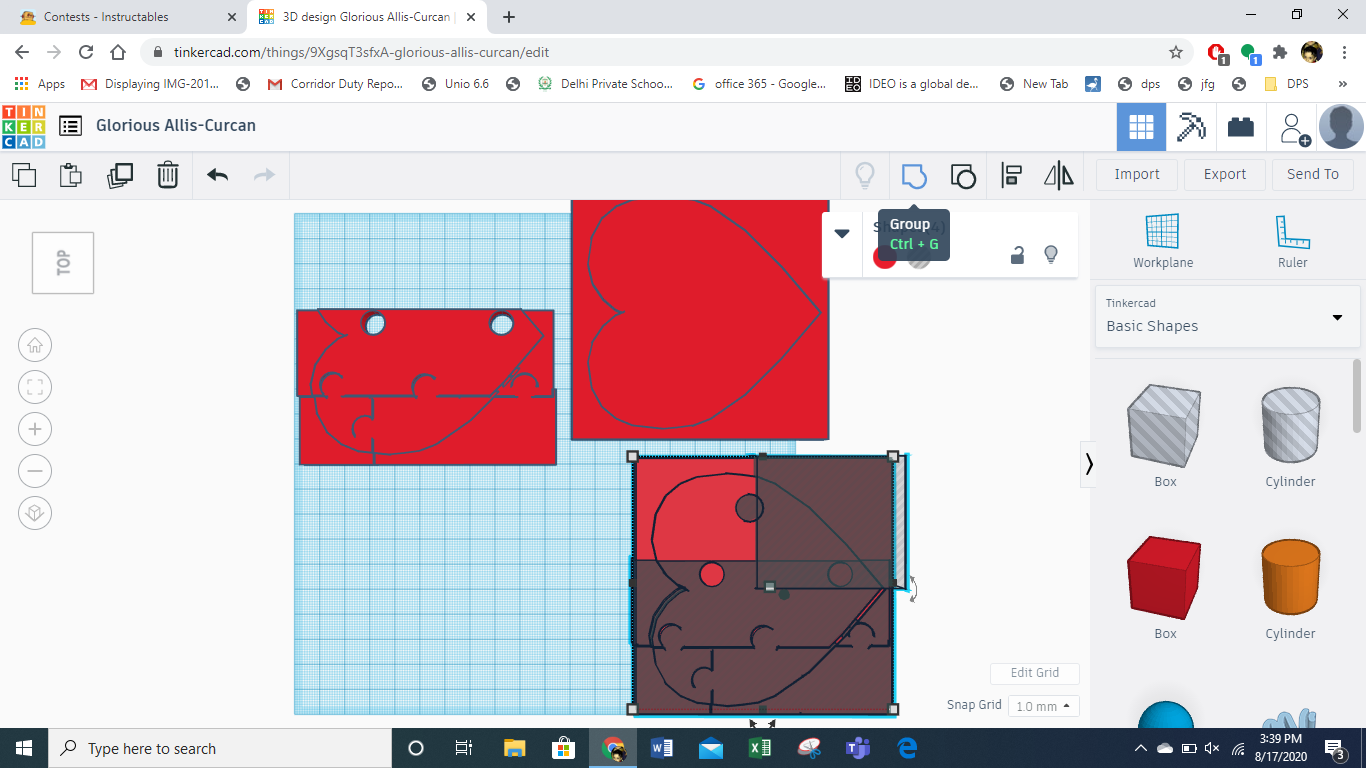
Task: Click the TOP view cube face
Action: coord(63,263)
